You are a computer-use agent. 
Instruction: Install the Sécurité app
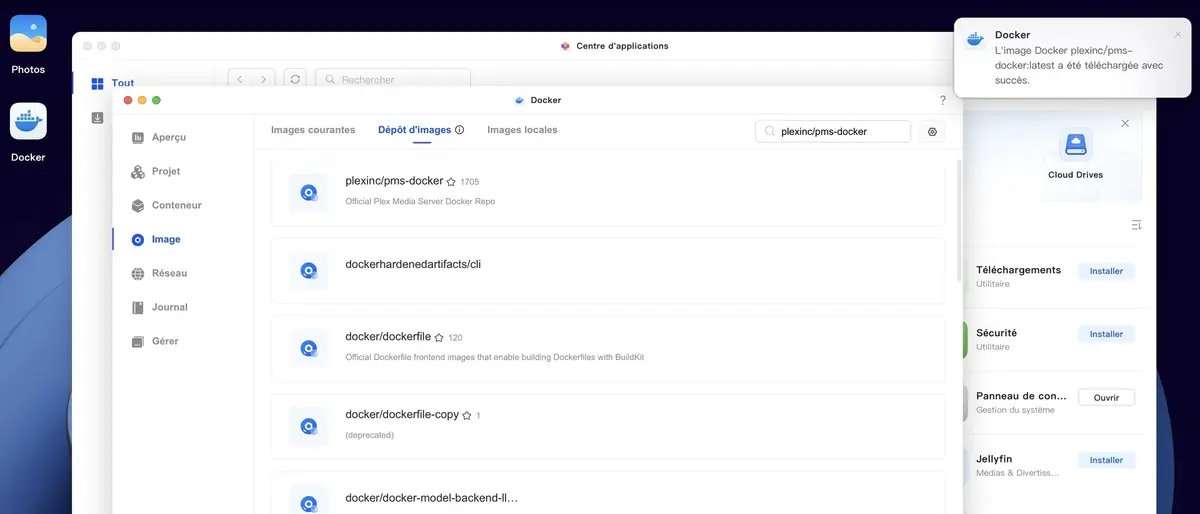pyautogui.click(x=1106, y=334)
